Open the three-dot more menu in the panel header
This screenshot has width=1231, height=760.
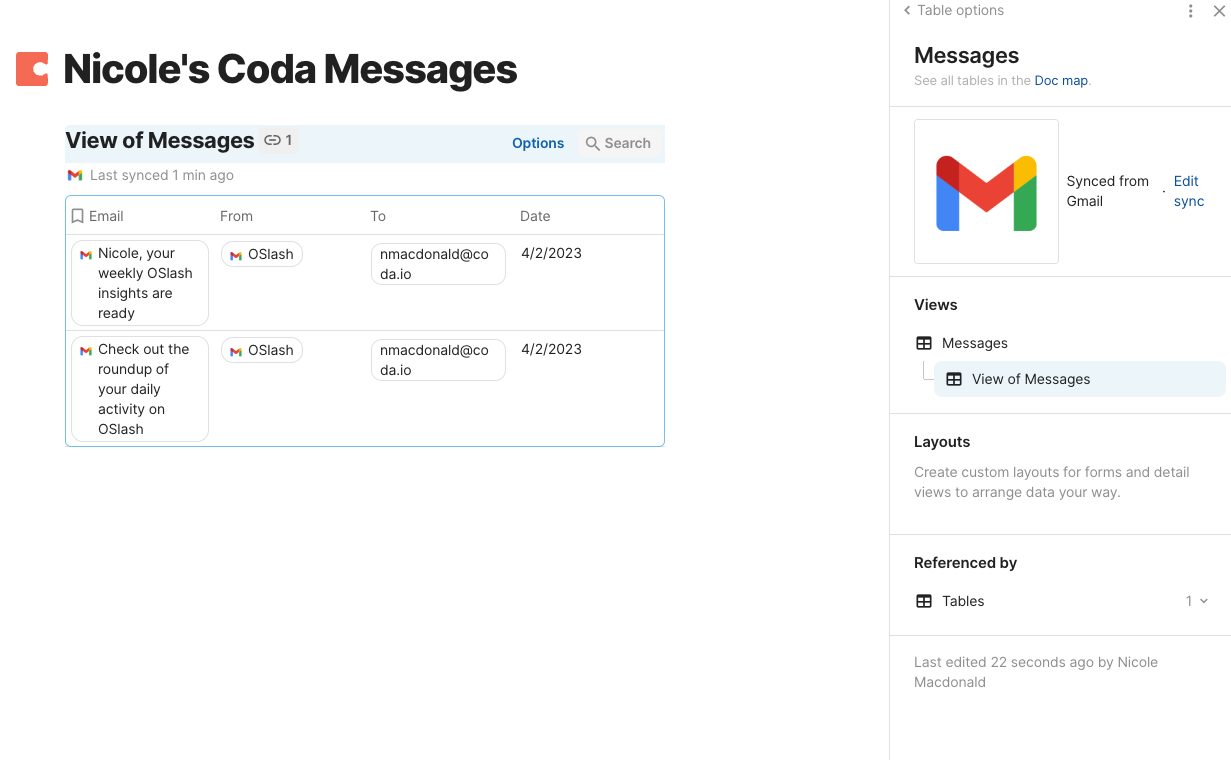click(x=1190, y=11)
